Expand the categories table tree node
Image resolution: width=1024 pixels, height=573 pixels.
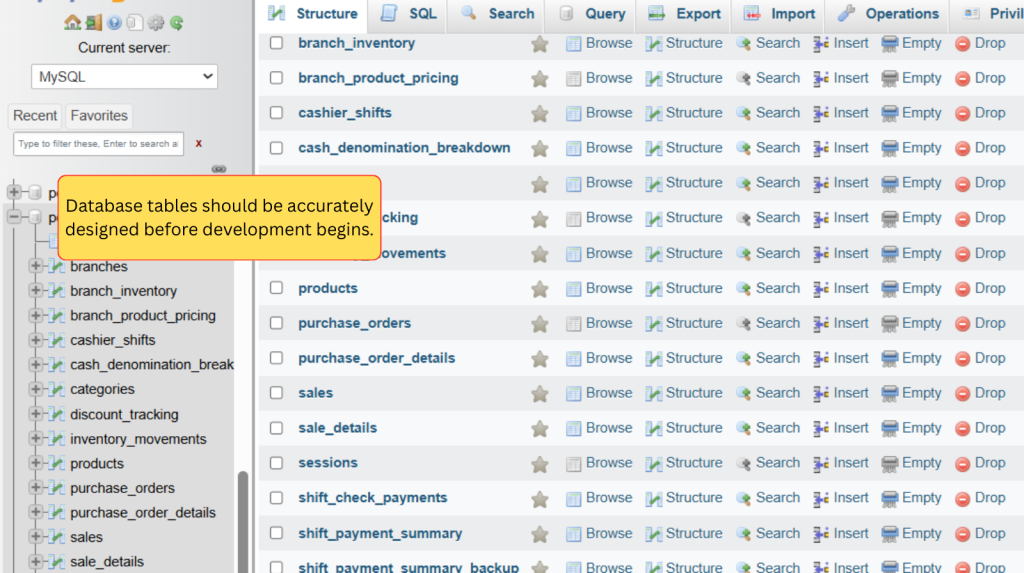(x=37, y=389)
